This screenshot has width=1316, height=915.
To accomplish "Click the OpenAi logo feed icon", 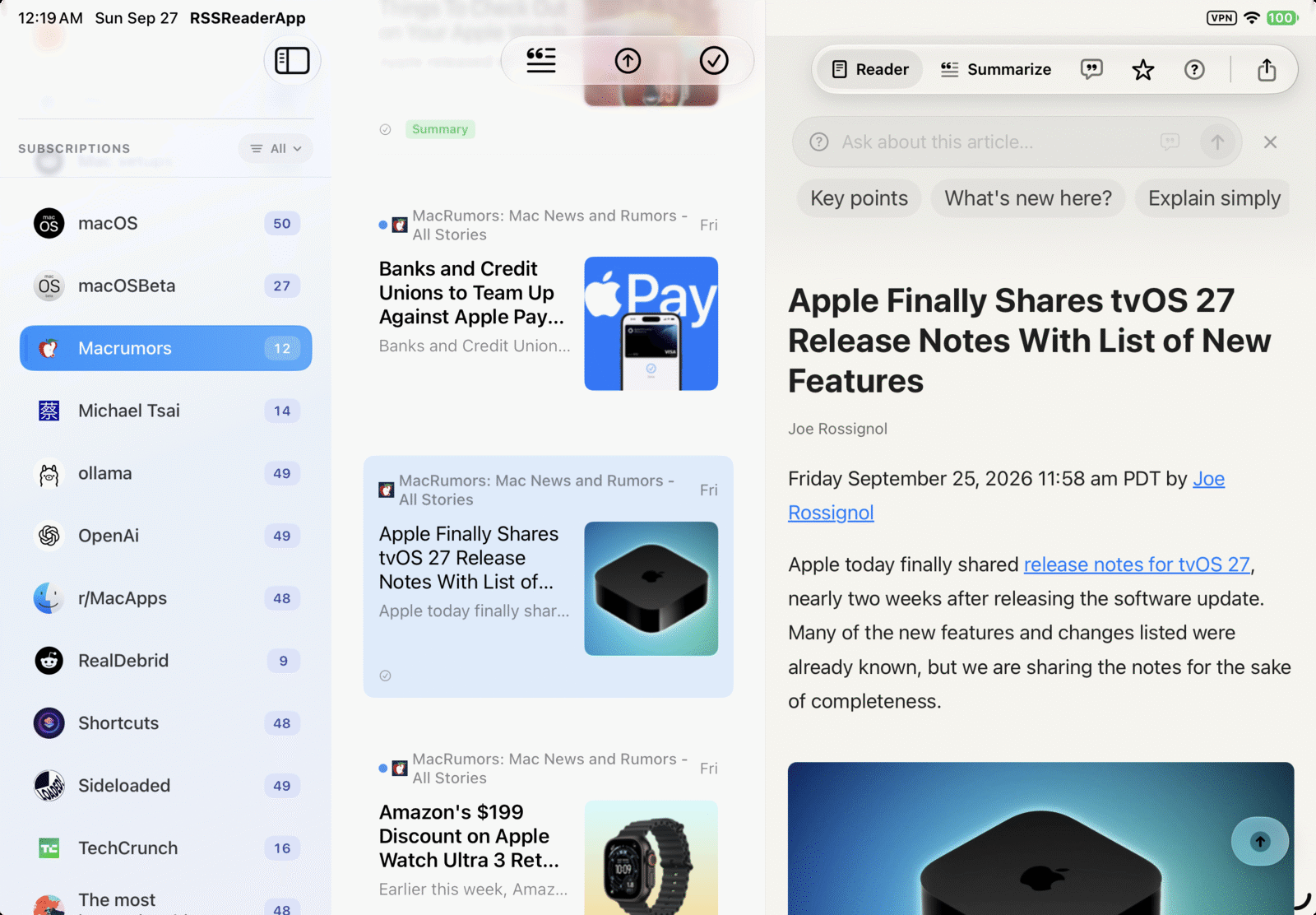I will (49, 536).
